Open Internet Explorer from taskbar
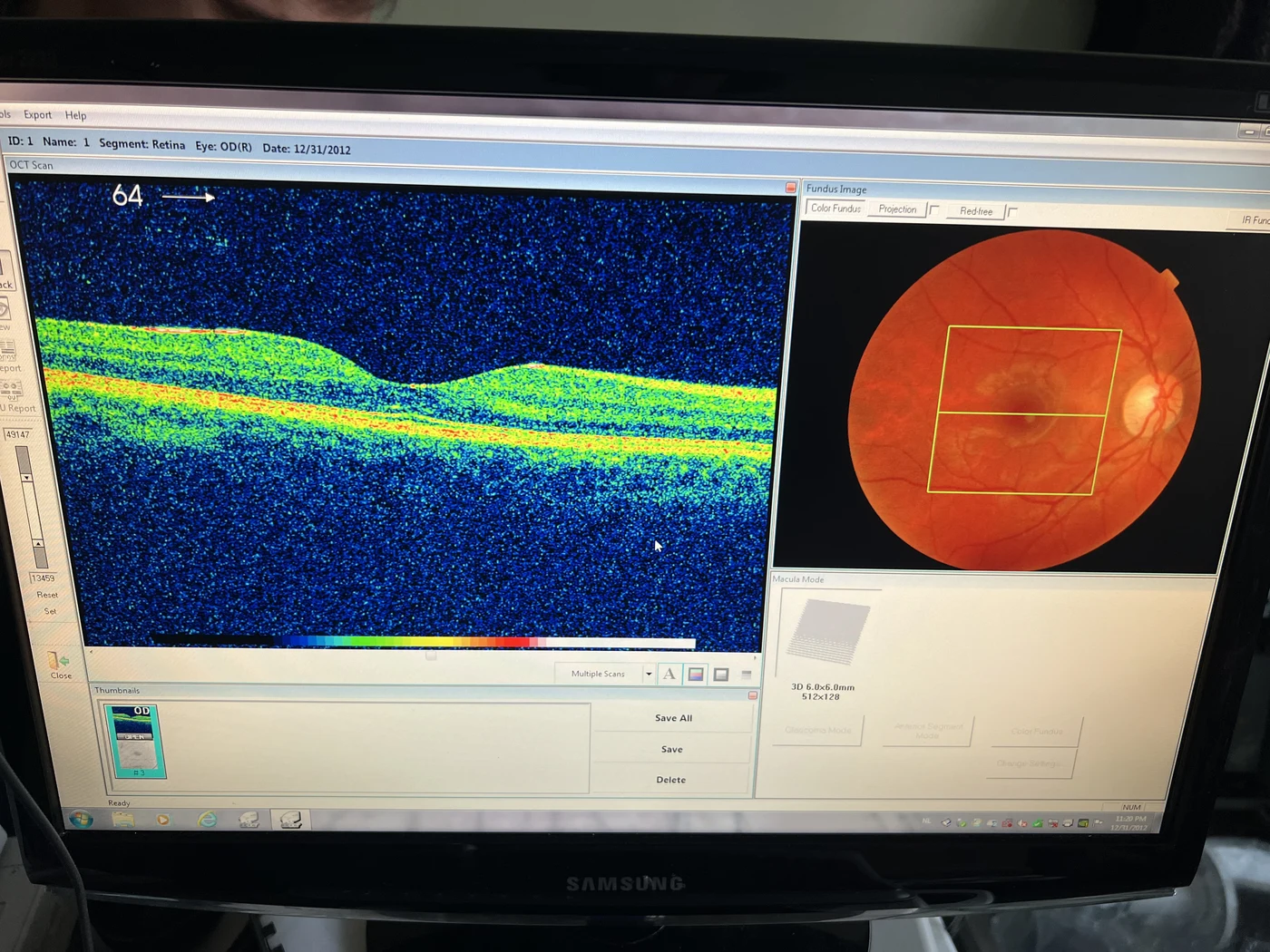This screenshot has width=1270, height=952. [207, 820]
